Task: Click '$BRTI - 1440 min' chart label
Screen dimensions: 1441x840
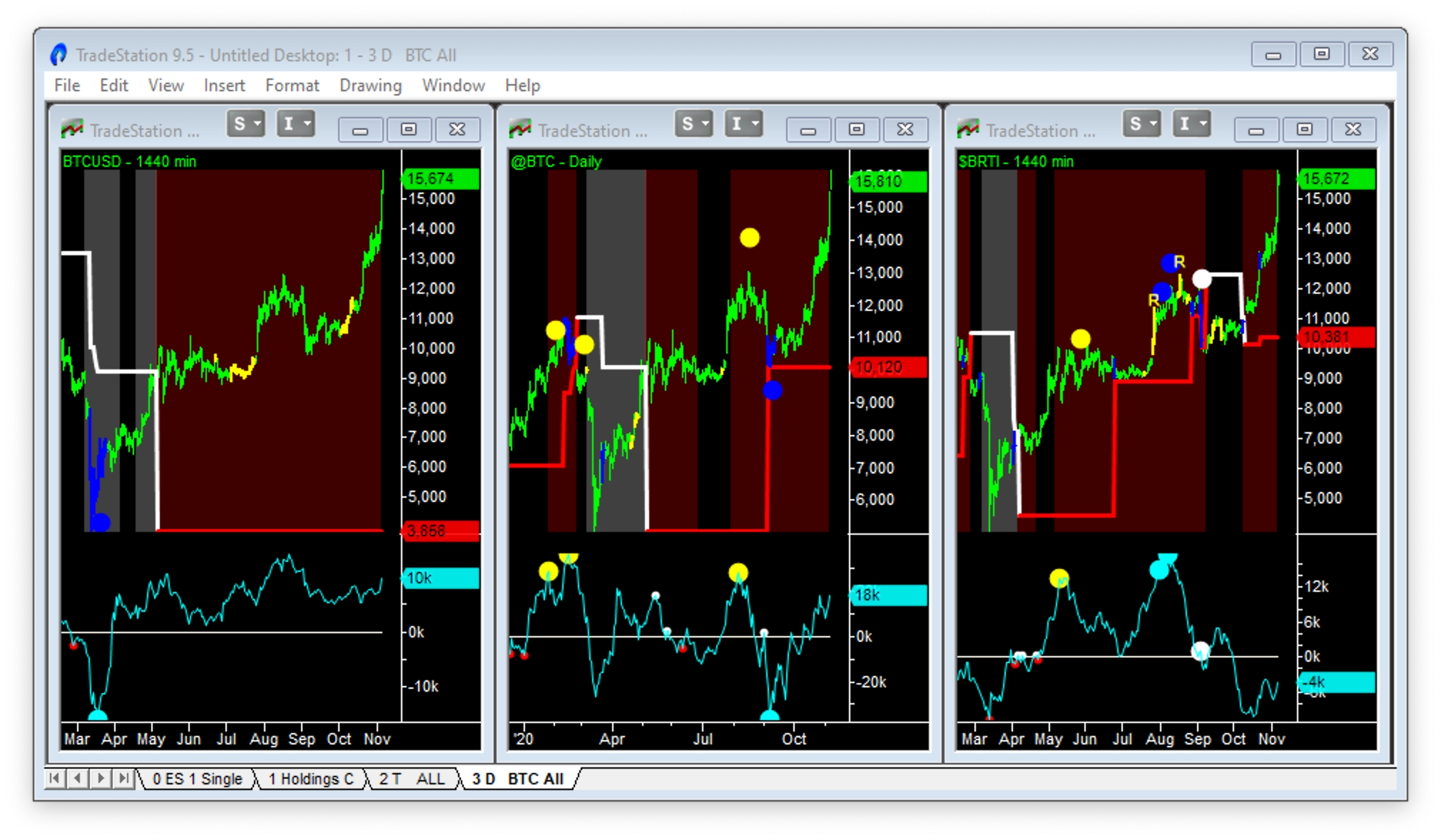Action: click(1016, 162)
